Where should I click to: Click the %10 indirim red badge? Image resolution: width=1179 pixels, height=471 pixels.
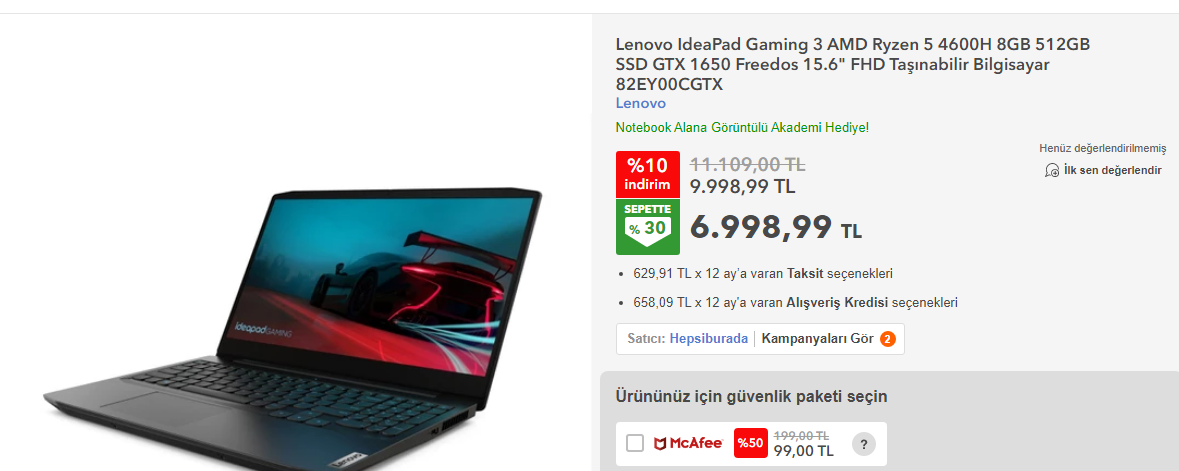647,175
